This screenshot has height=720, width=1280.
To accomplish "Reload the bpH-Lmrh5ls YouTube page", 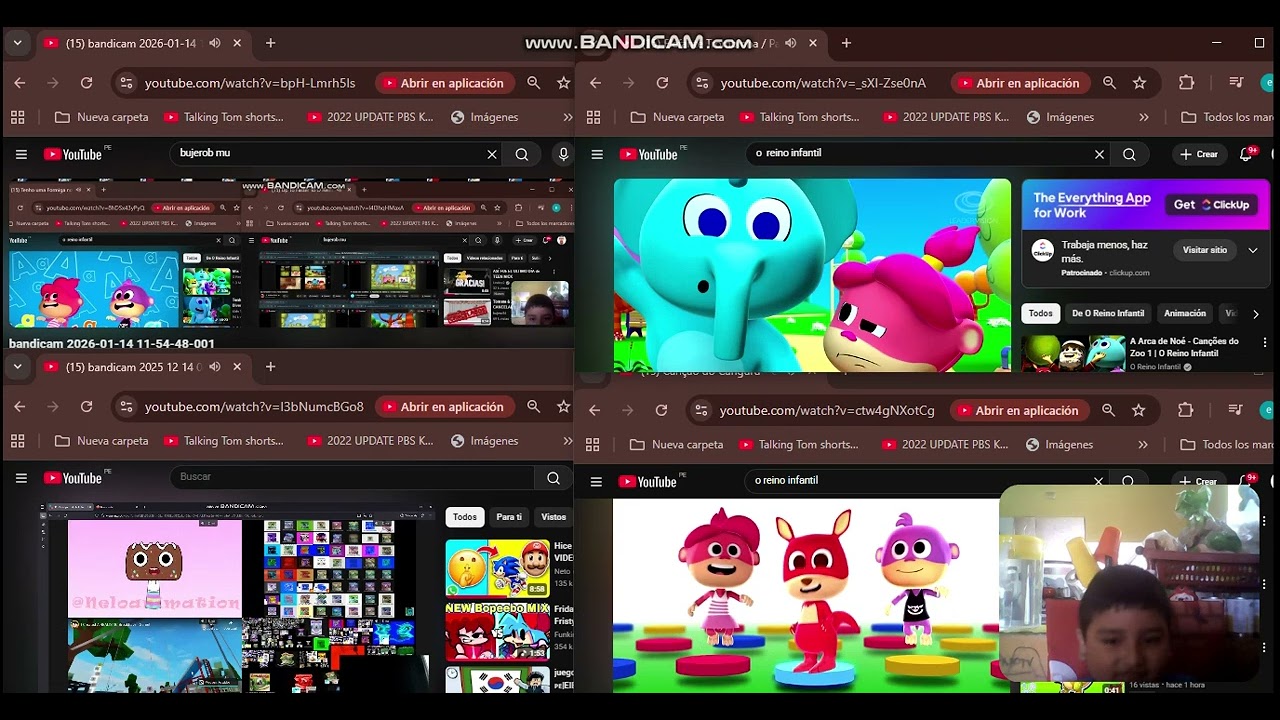I will pyautogui.click(x=87, y=83).
